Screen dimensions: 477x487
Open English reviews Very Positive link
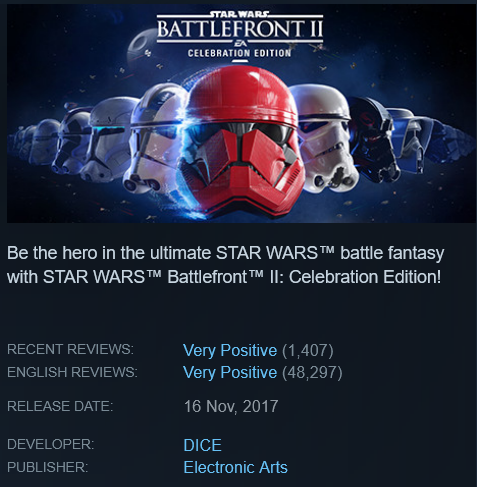tap(230, 372)
